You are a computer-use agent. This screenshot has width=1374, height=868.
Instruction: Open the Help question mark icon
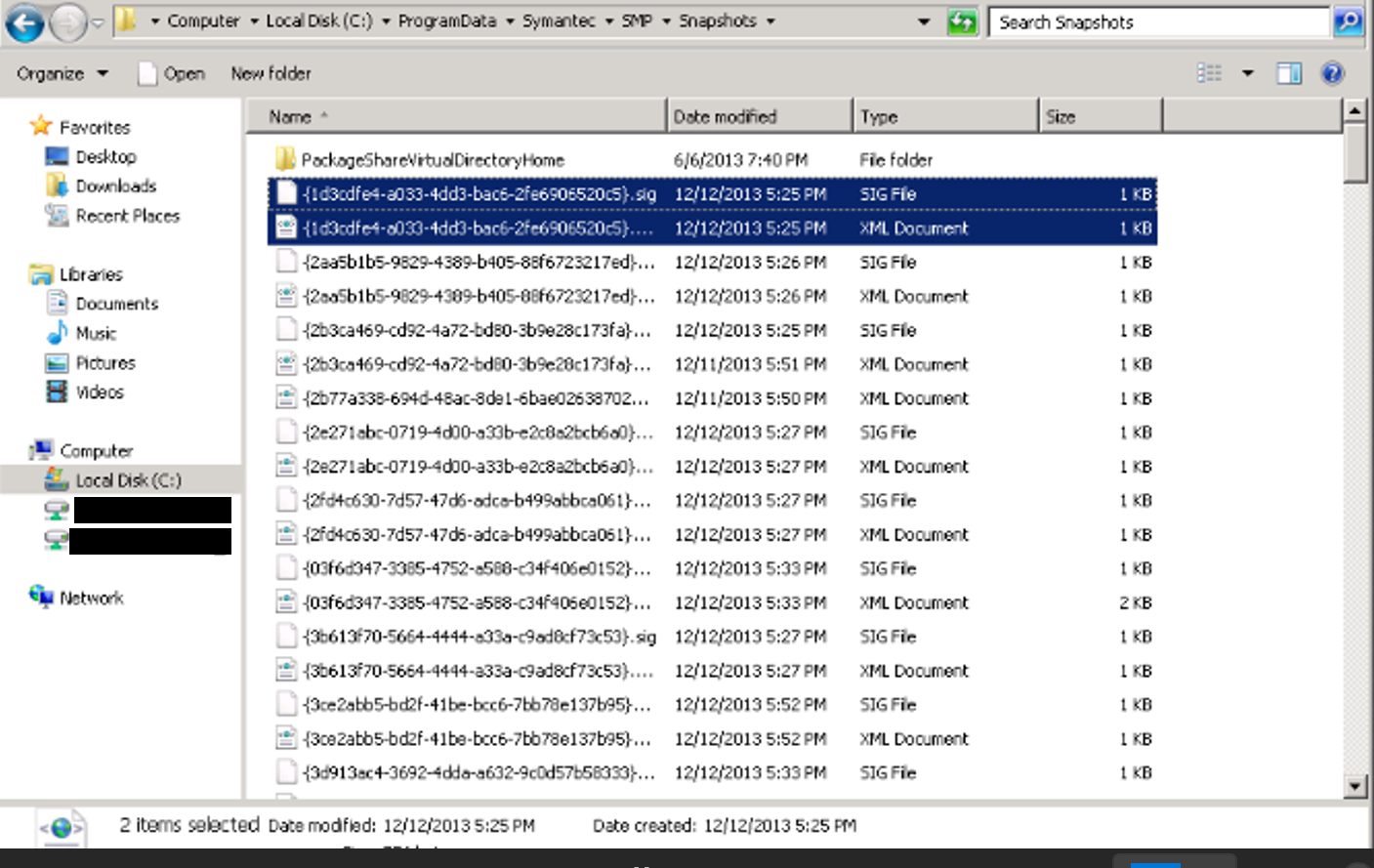click(1332, 73)
